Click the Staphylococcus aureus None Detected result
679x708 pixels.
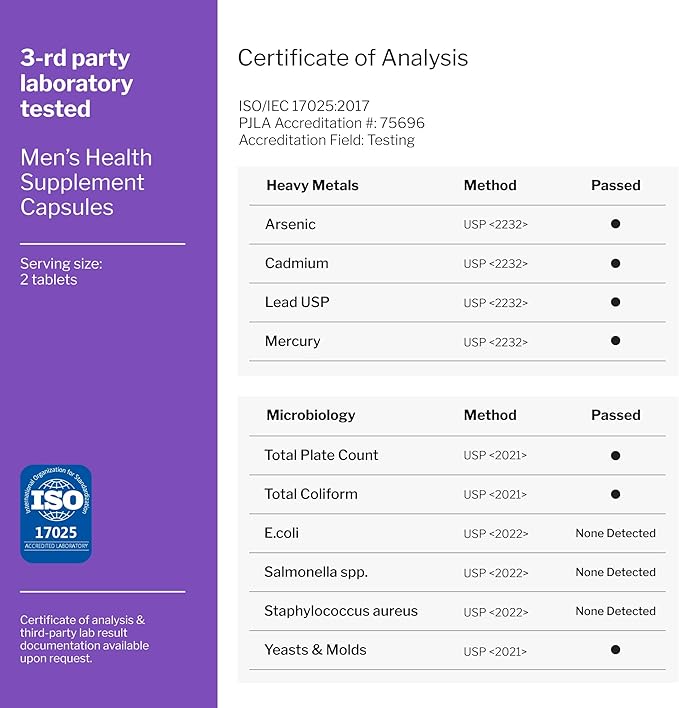(615, 611)
